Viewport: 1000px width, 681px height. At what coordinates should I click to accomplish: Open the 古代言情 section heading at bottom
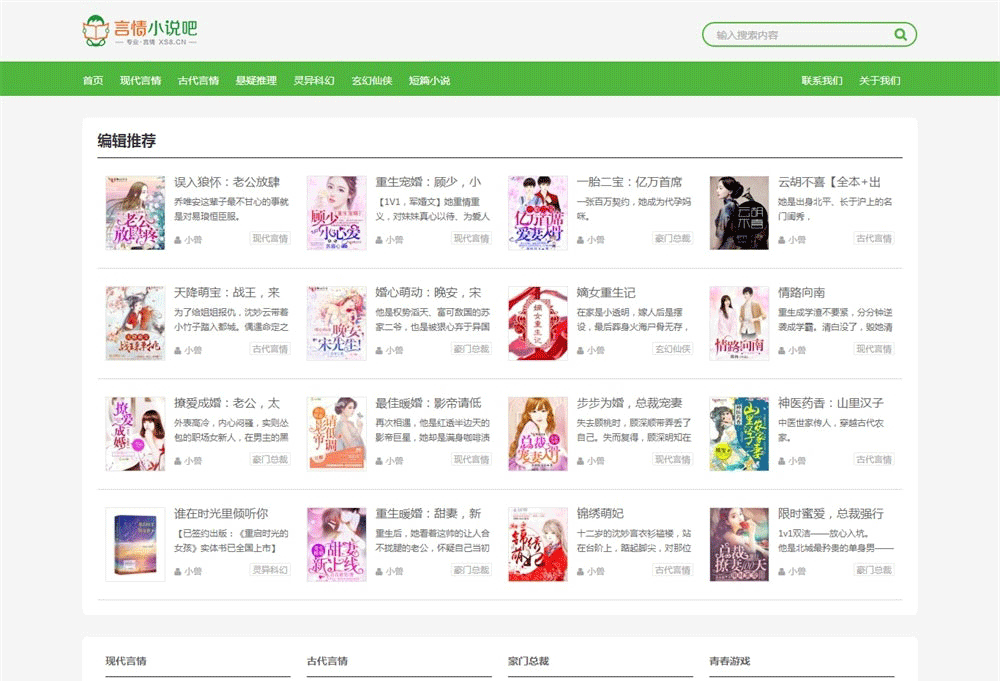327,661
